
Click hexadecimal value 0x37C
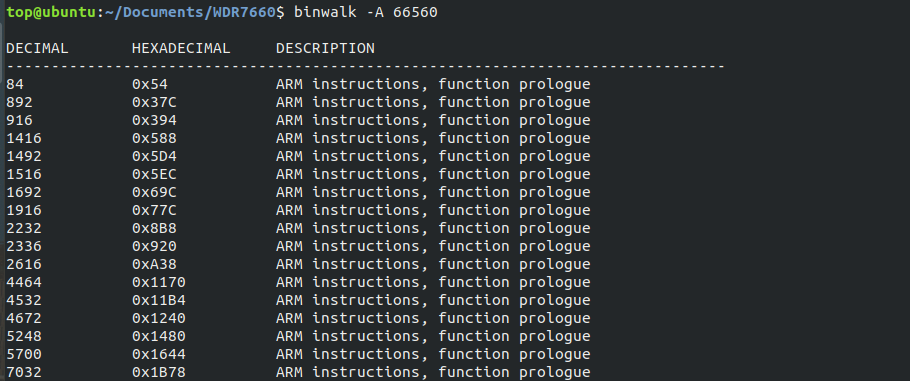[154, 102]
